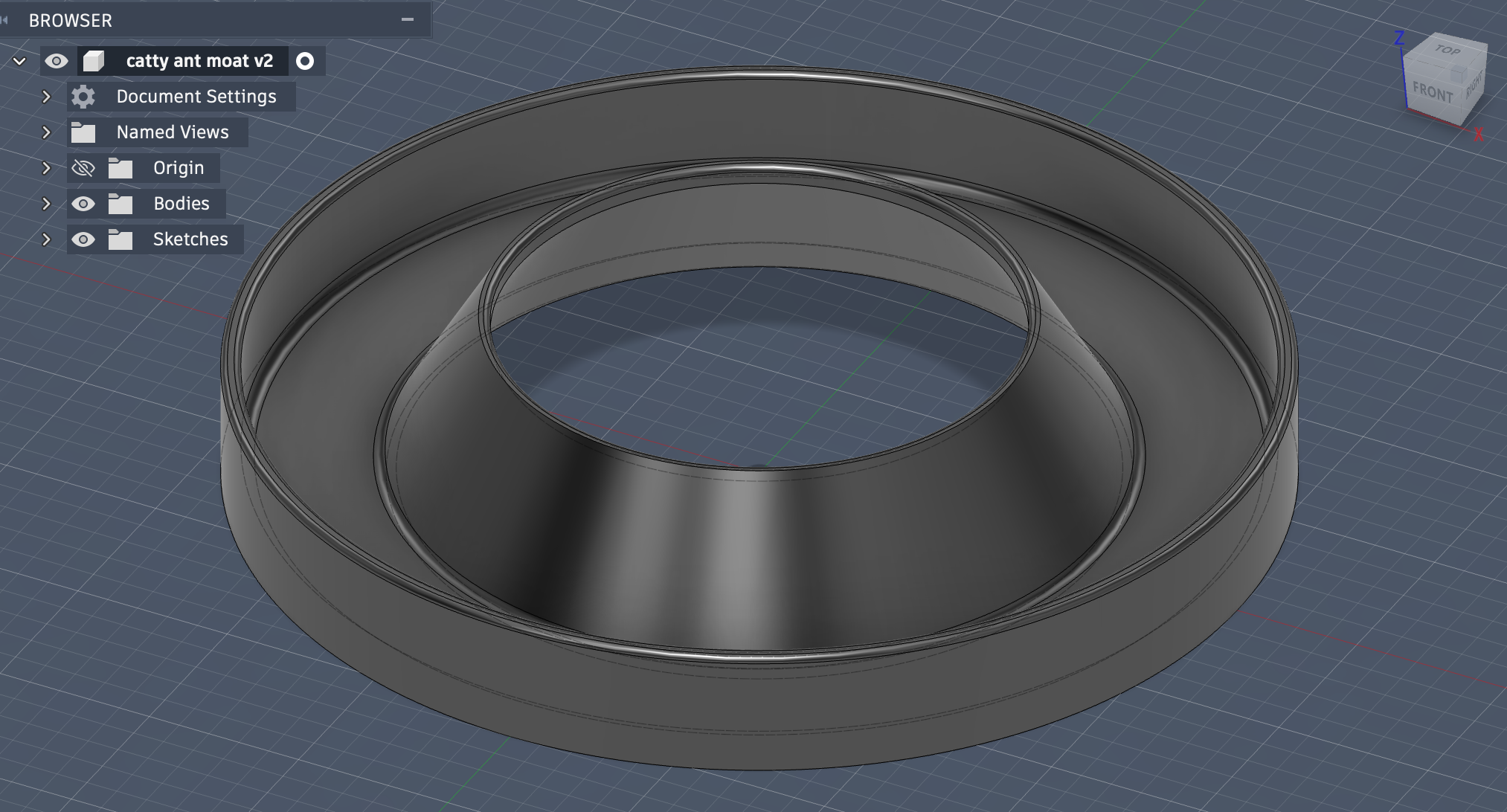
Task: Toggle visibility of the Origin folder
Action: coord(83,167)
